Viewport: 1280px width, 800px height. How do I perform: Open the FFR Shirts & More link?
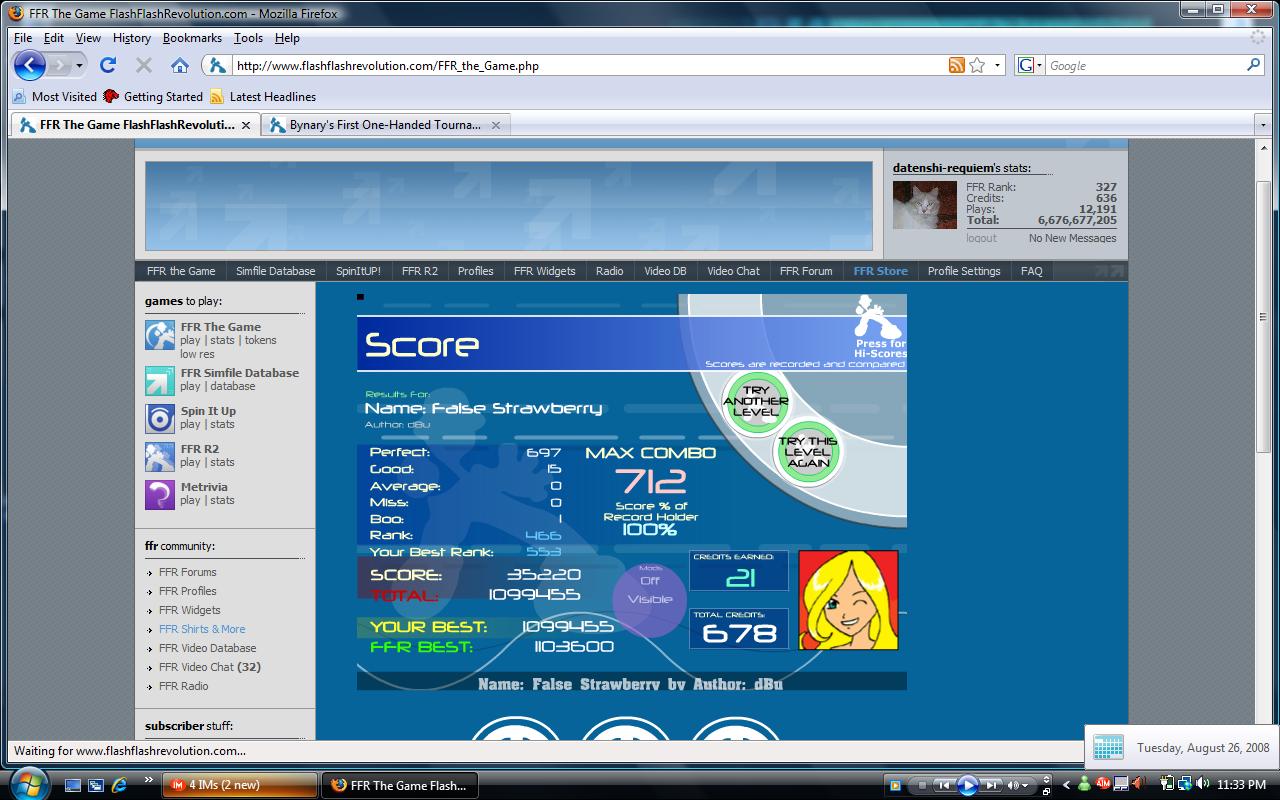click(x=202, y=629)
